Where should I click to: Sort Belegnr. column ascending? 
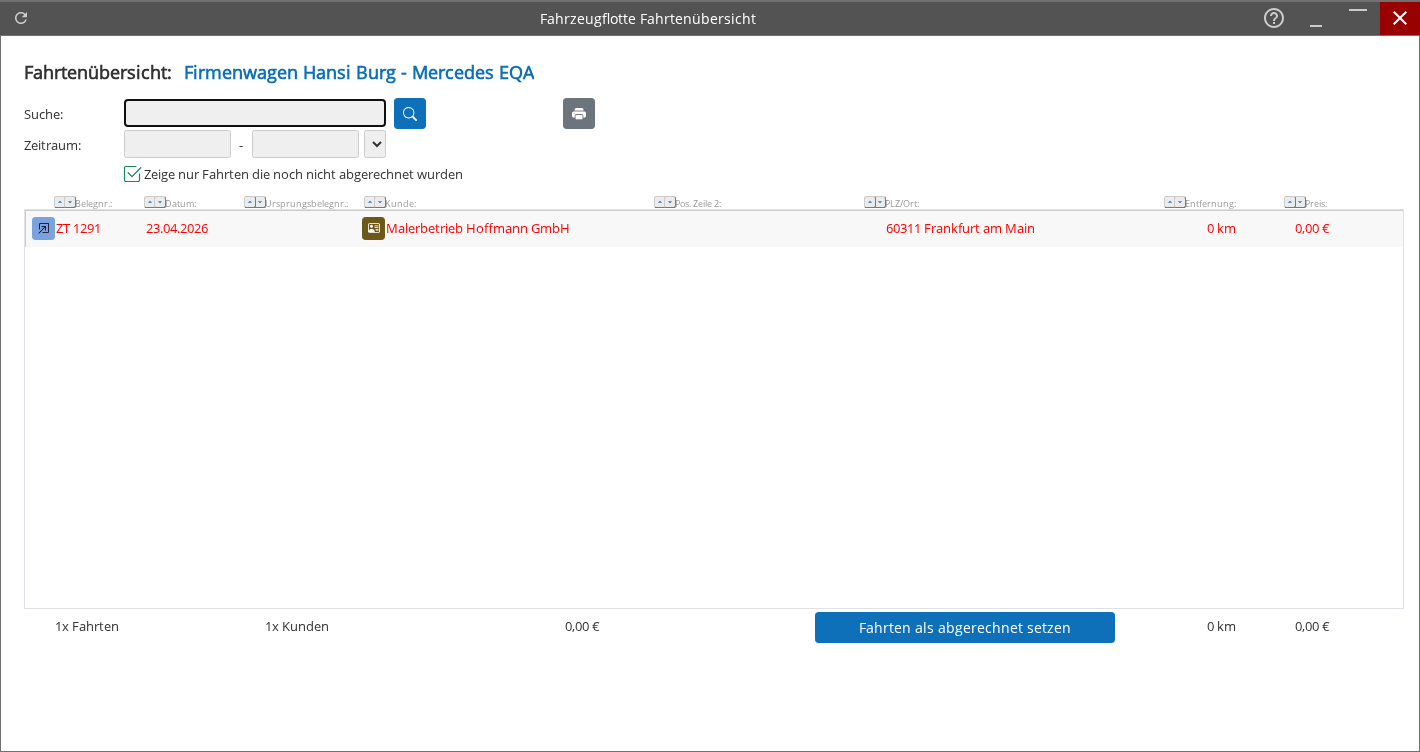point(60,202)
